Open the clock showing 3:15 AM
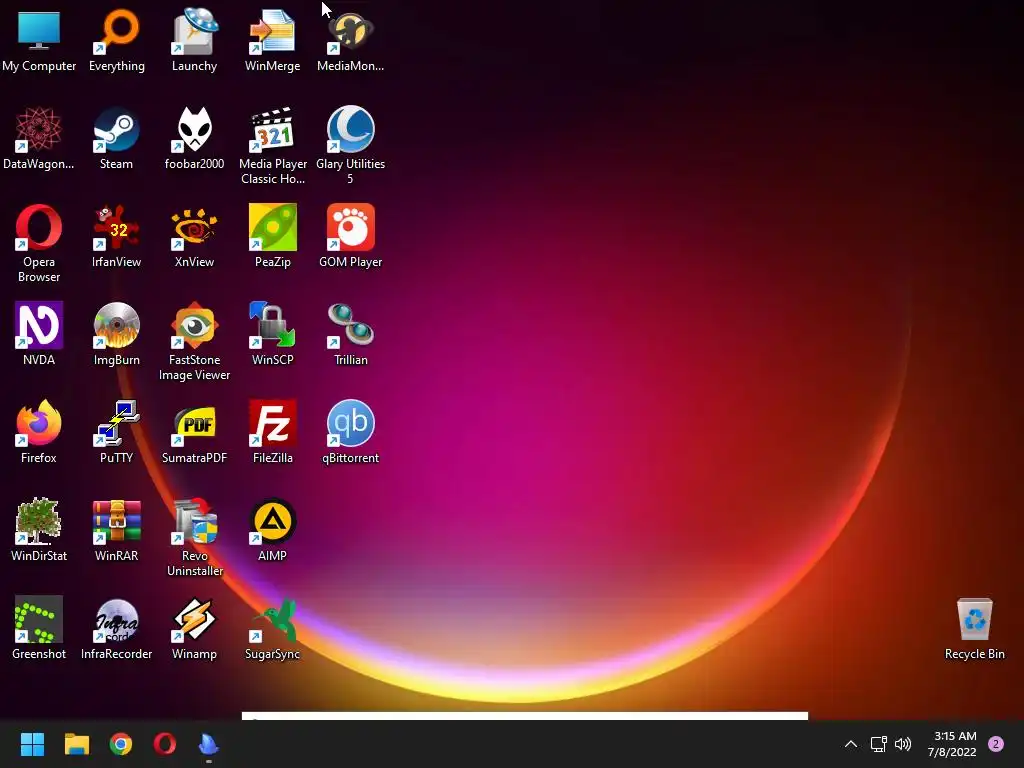Image resolution: width=1024 pixels, height=768 pixels. pyautogui.click(x=952, y=744)
